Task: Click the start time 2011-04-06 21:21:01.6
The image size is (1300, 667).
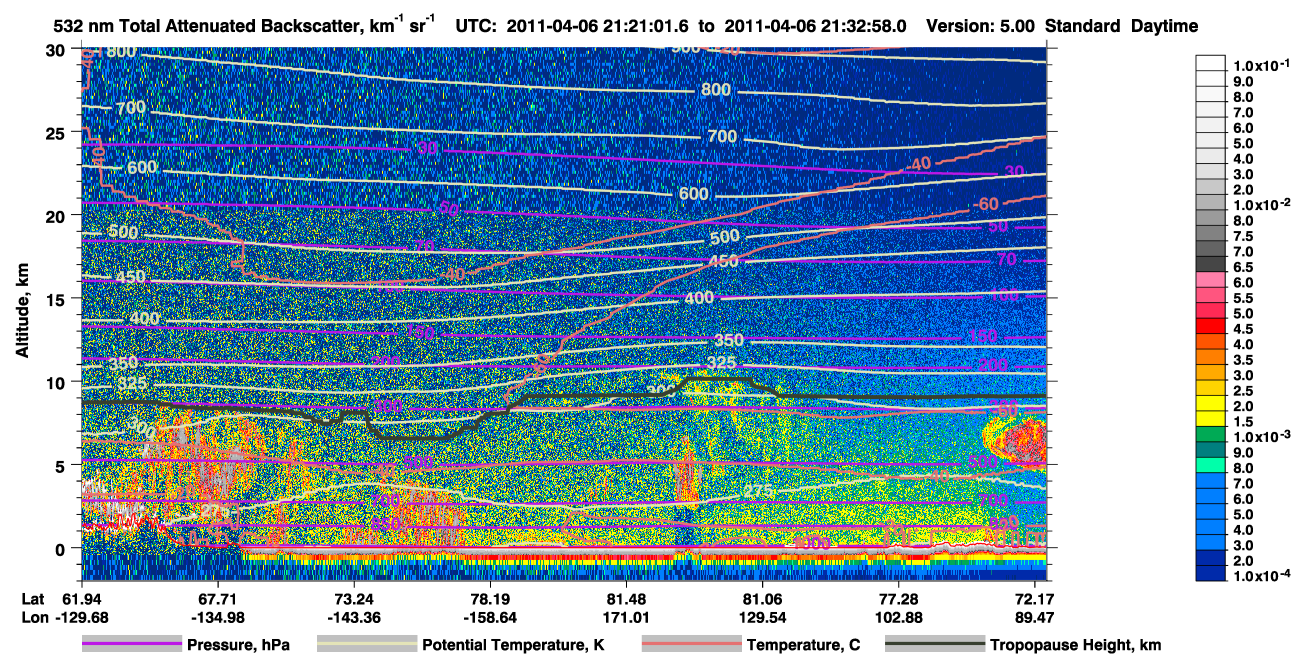Action: coord(596,27)
